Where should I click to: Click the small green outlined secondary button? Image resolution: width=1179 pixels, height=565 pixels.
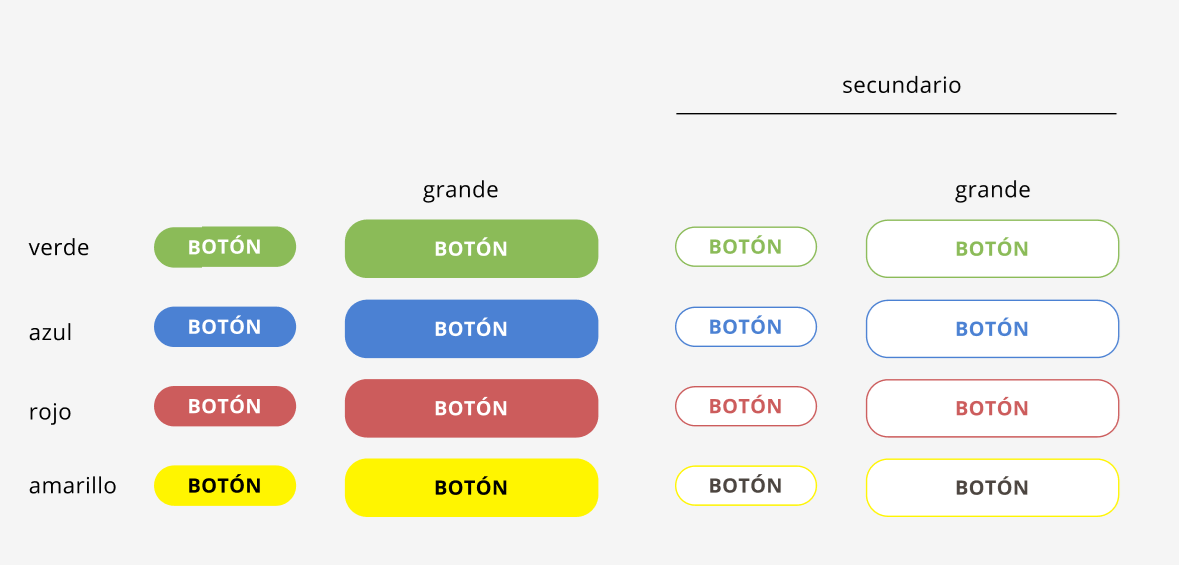(746, 247)
